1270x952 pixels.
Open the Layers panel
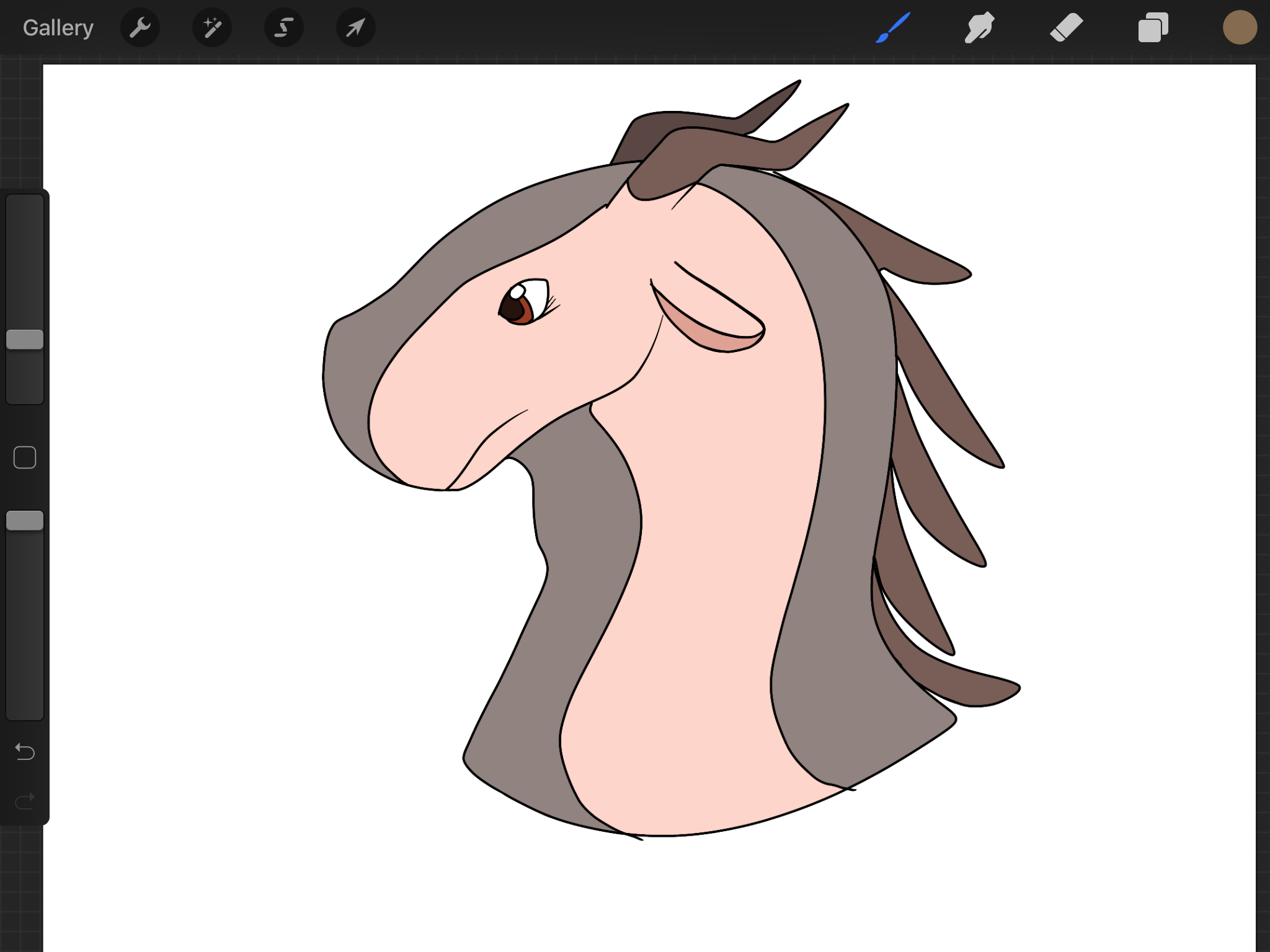click(1153, 28)
